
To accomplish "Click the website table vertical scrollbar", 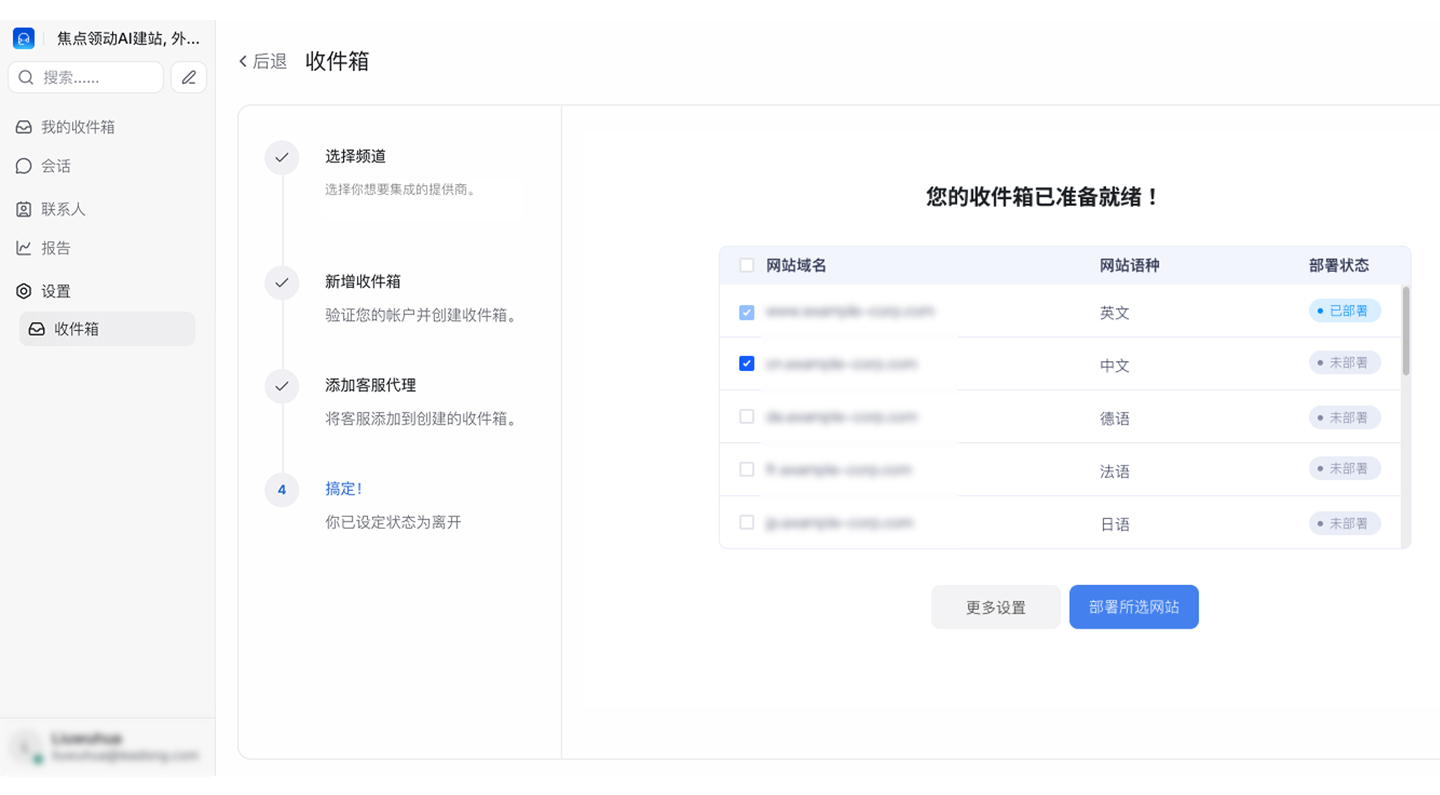I will [1406, 331].
